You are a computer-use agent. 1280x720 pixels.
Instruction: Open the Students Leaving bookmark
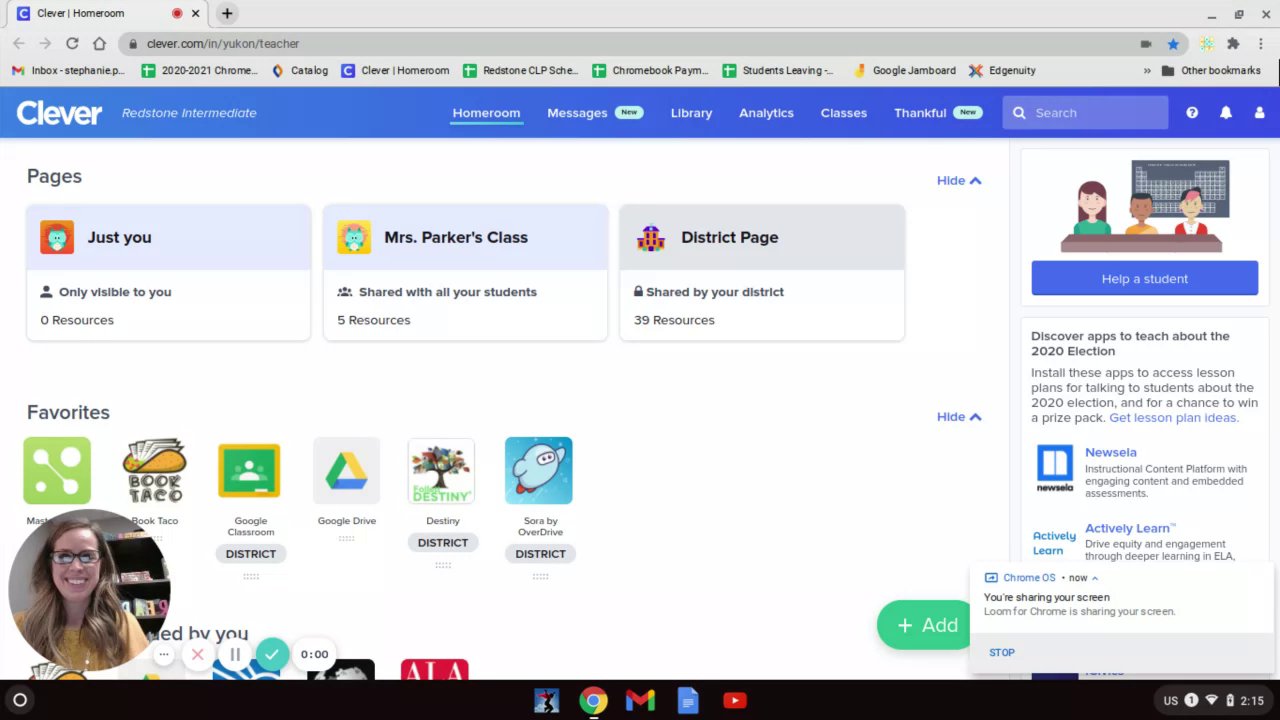[x=778, y=71]
